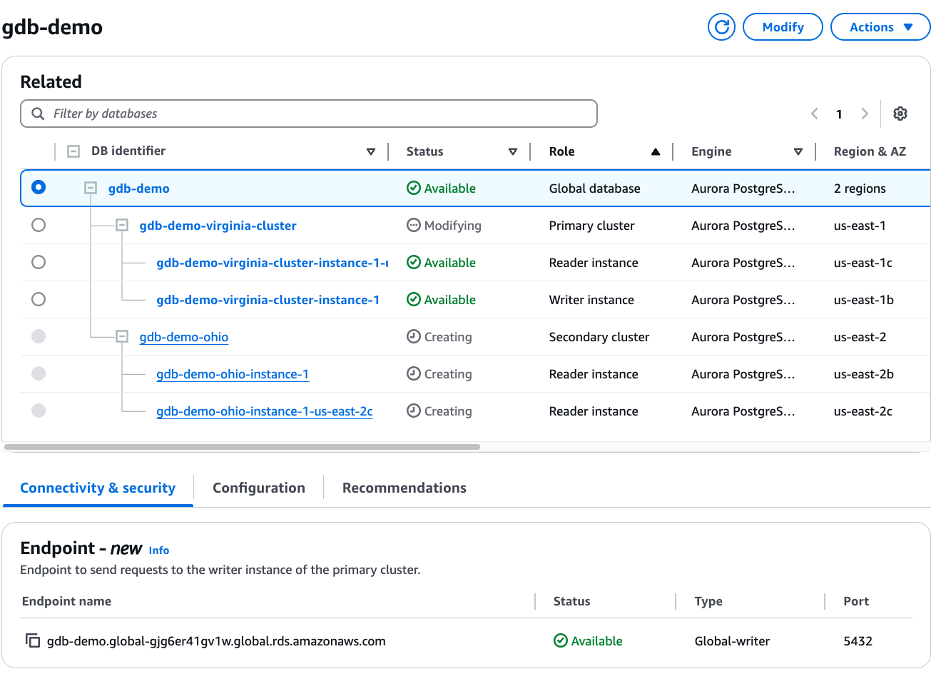Click disabled radio for gdb-demo-ohio cluster

pos(38,336)
